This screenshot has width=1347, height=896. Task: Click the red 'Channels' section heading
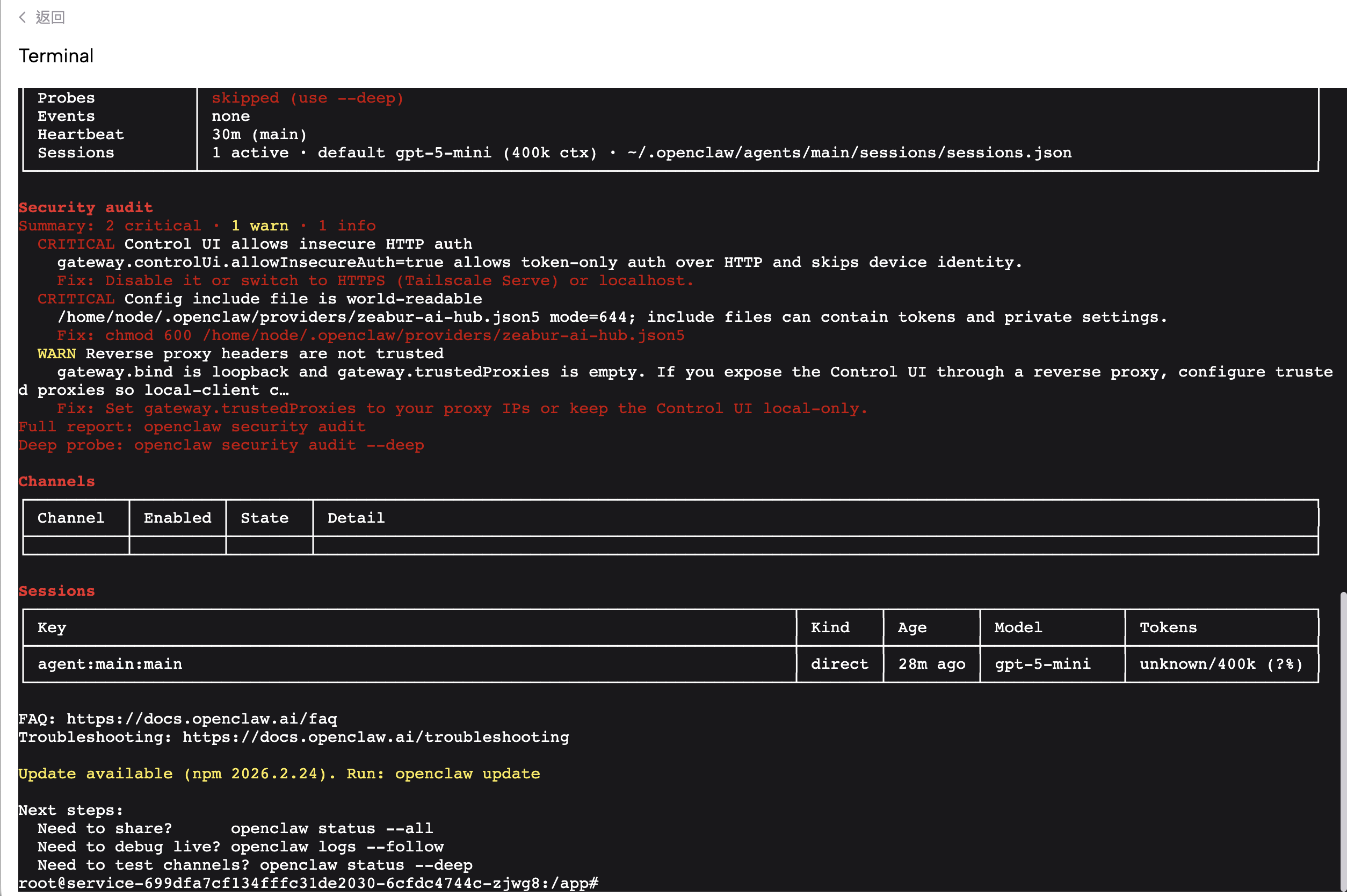point(56,481)
